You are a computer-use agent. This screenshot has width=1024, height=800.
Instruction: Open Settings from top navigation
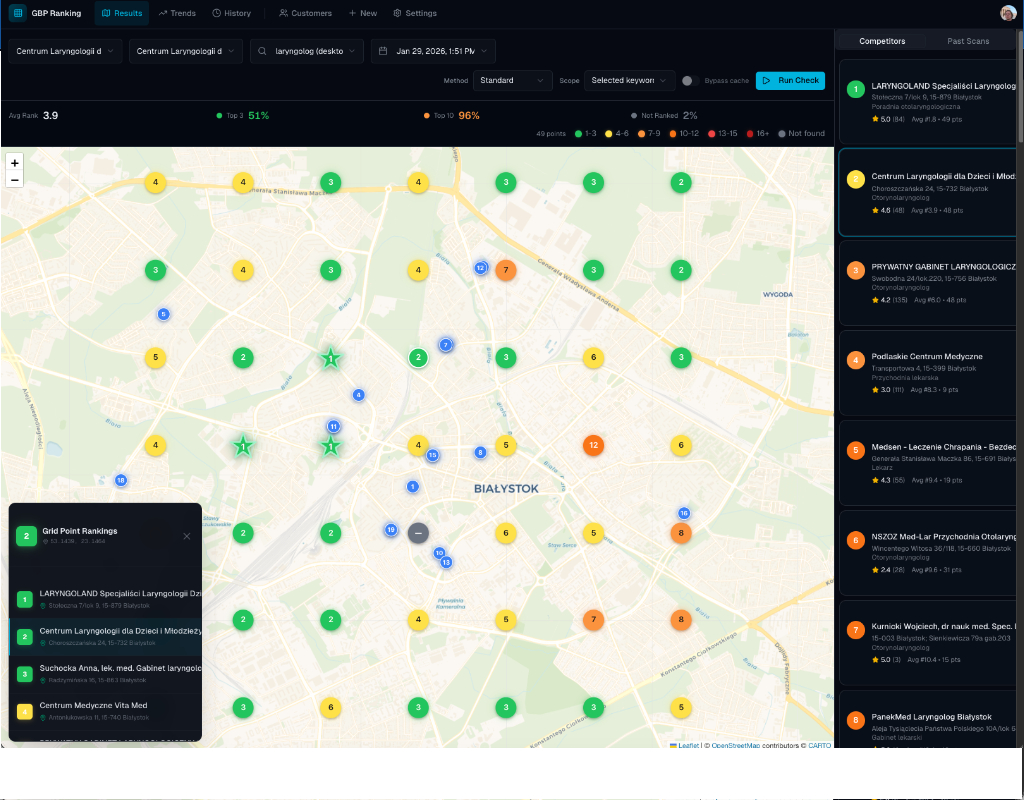415,13
